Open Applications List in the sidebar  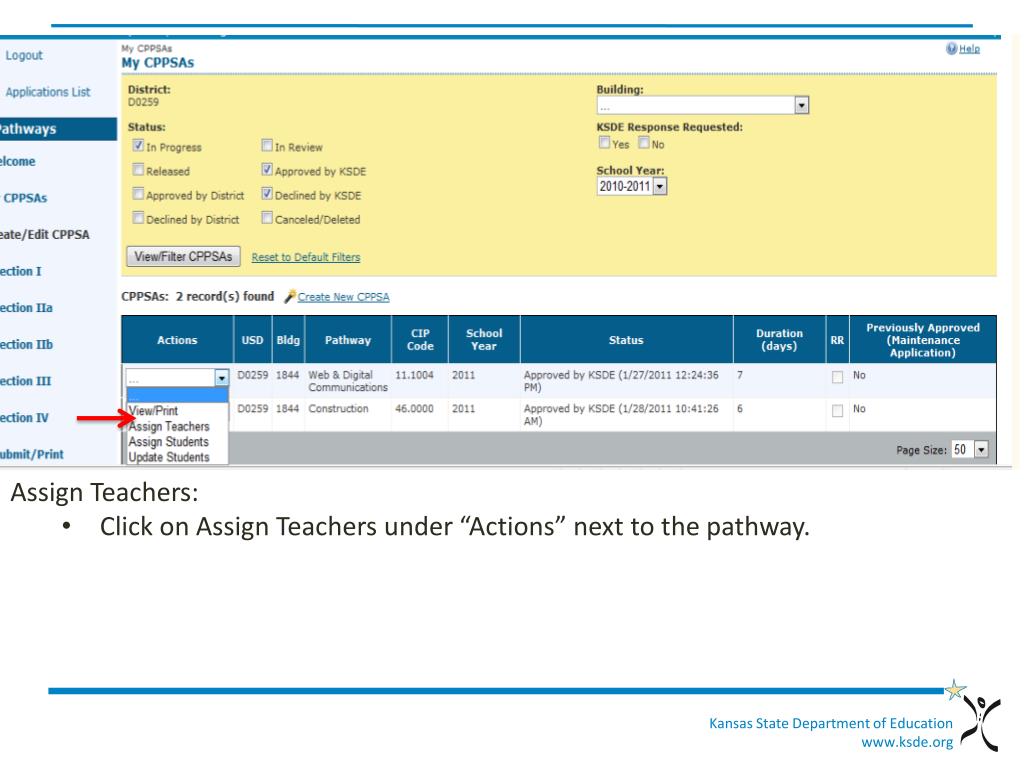[48, 92]
